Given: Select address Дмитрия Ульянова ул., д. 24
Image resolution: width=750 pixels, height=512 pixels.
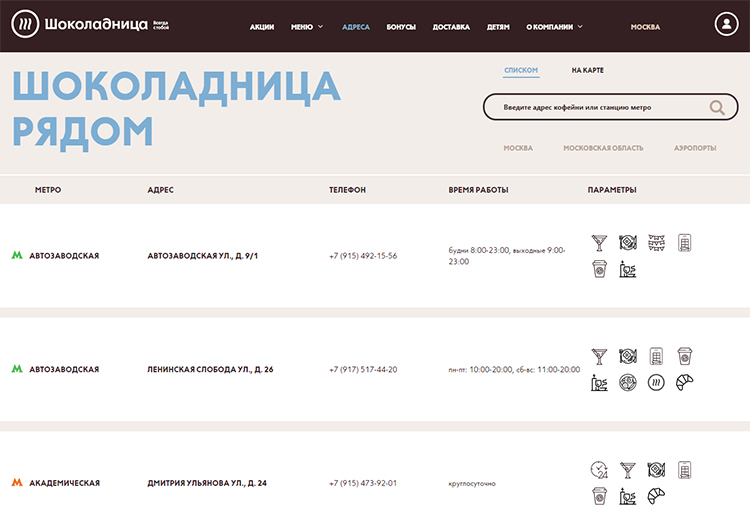Looking at the screenshot, I should point(207,483).
